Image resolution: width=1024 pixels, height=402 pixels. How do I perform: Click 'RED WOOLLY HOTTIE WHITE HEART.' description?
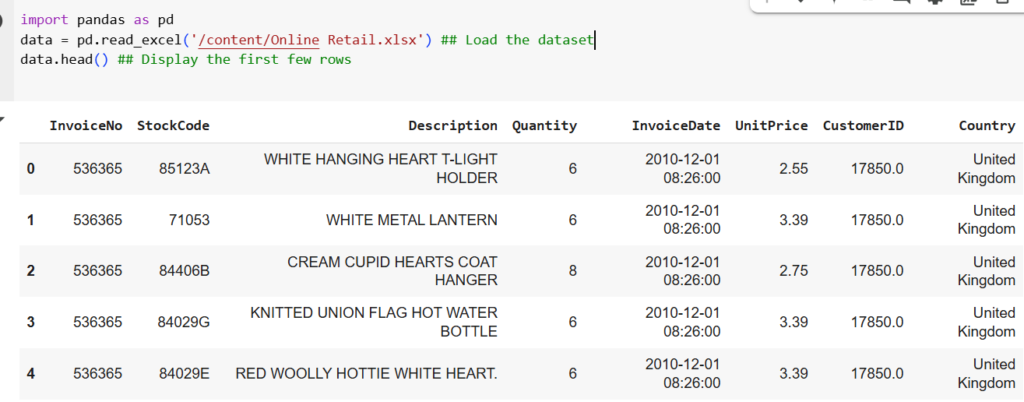click(366, 373)
